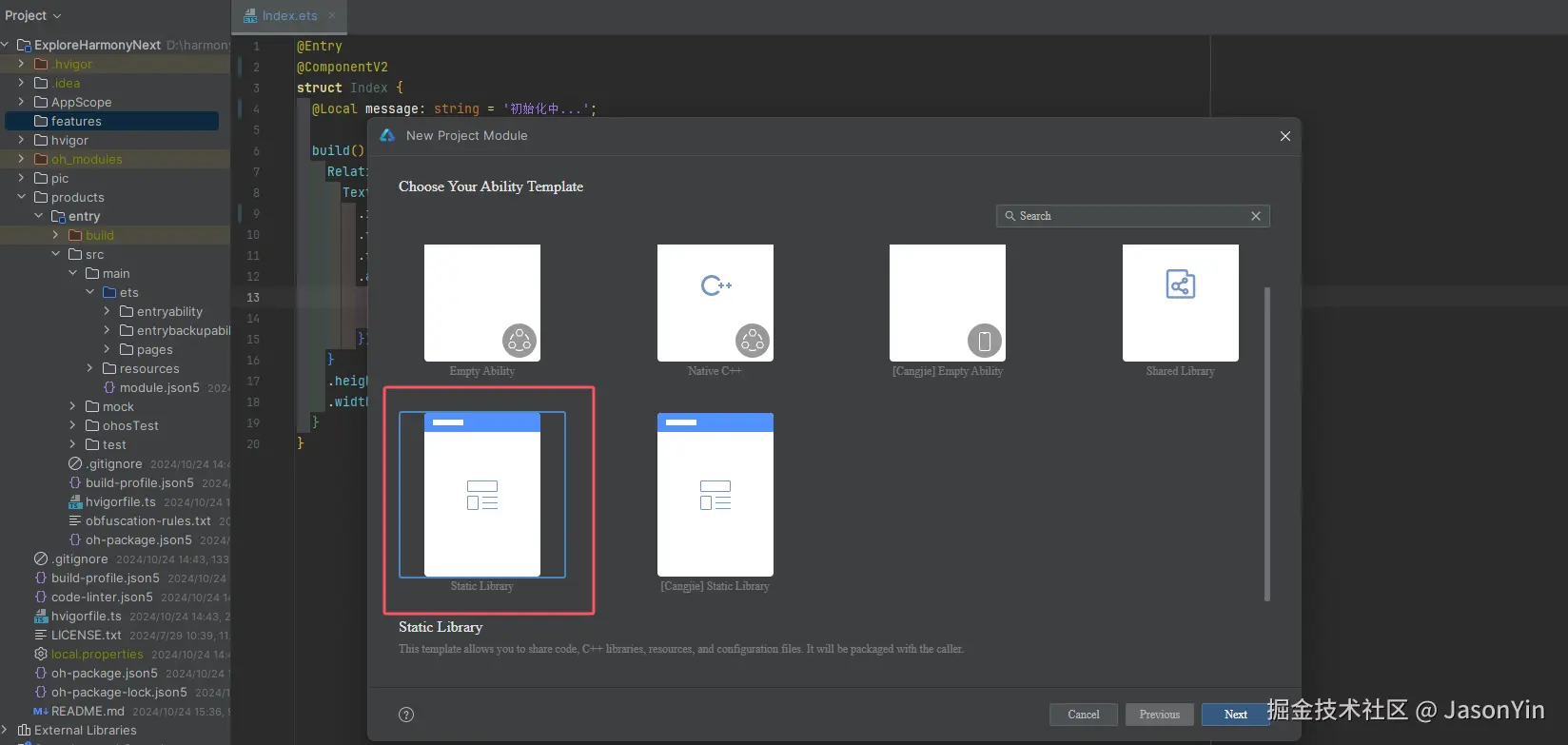This screenshot has height=745, width=1568.
Task: Collapse the src folder
Action: (x=56, y=254)
